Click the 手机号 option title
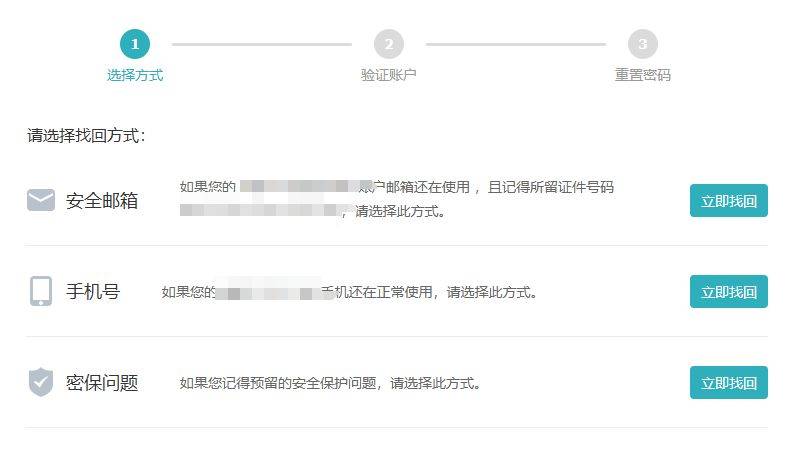Viewport: 787px width, 453px height. 93,291
